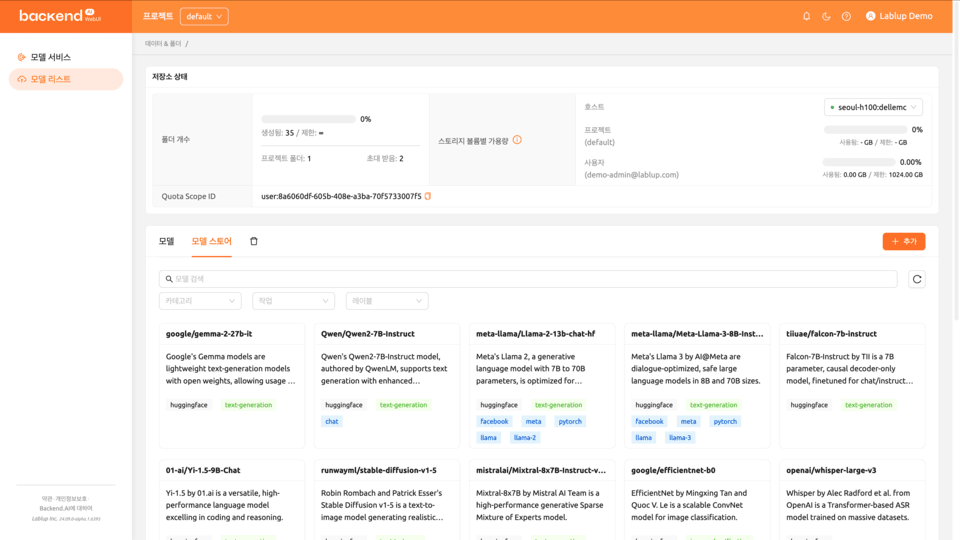Expand the 카테고리 filter dropdown
This screenshot has width=960, height=540.
point(200,301)
